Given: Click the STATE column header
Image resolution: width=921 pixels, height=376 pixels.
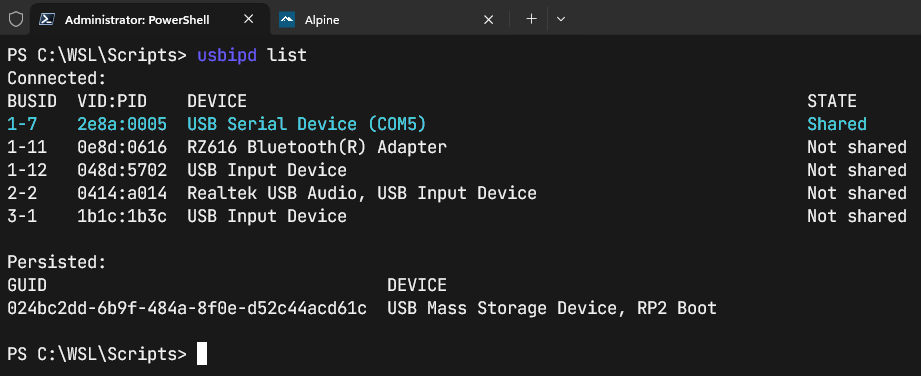Looking at the screenshot, I should [832, 101].
